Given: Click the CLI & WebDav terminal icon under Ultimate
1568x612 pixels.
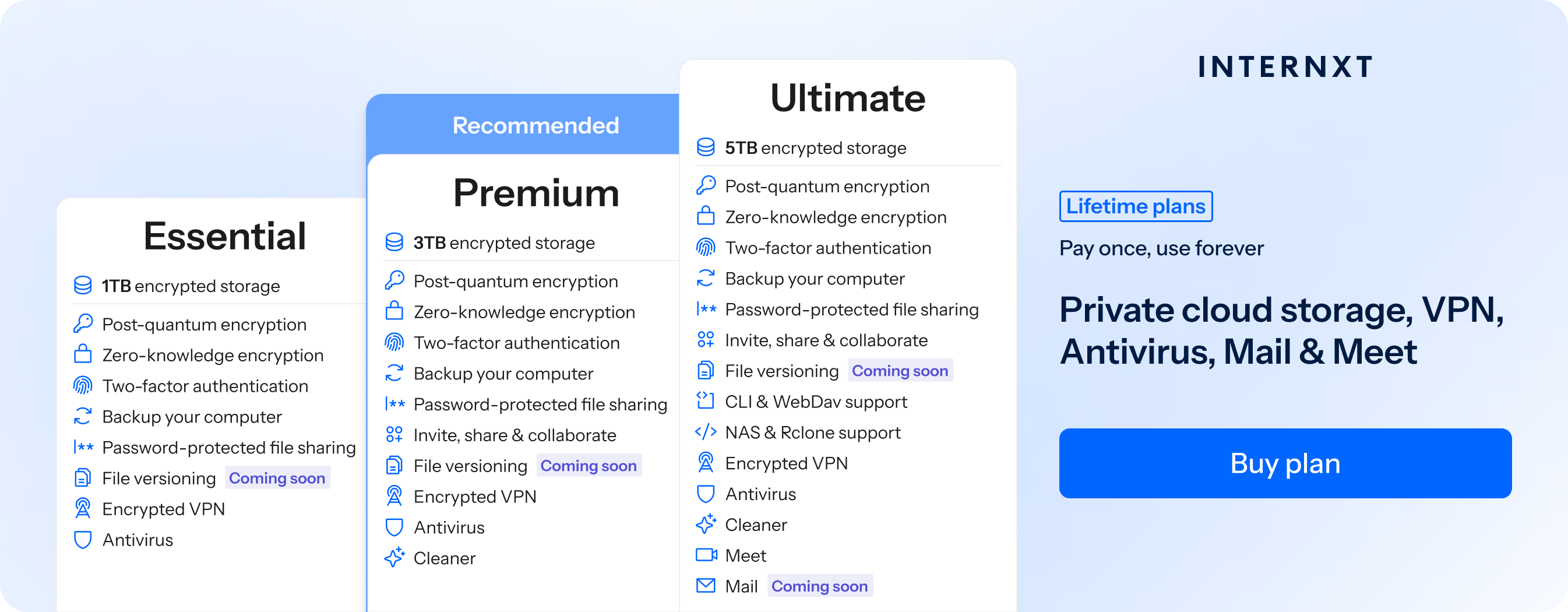Looking at the screenshot, I should (706, 400).
